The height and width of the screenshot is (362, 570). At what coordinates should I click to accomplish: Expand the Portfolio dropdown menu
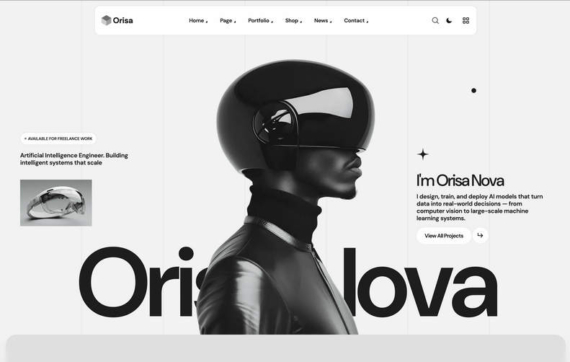click(x=260, y=20)
